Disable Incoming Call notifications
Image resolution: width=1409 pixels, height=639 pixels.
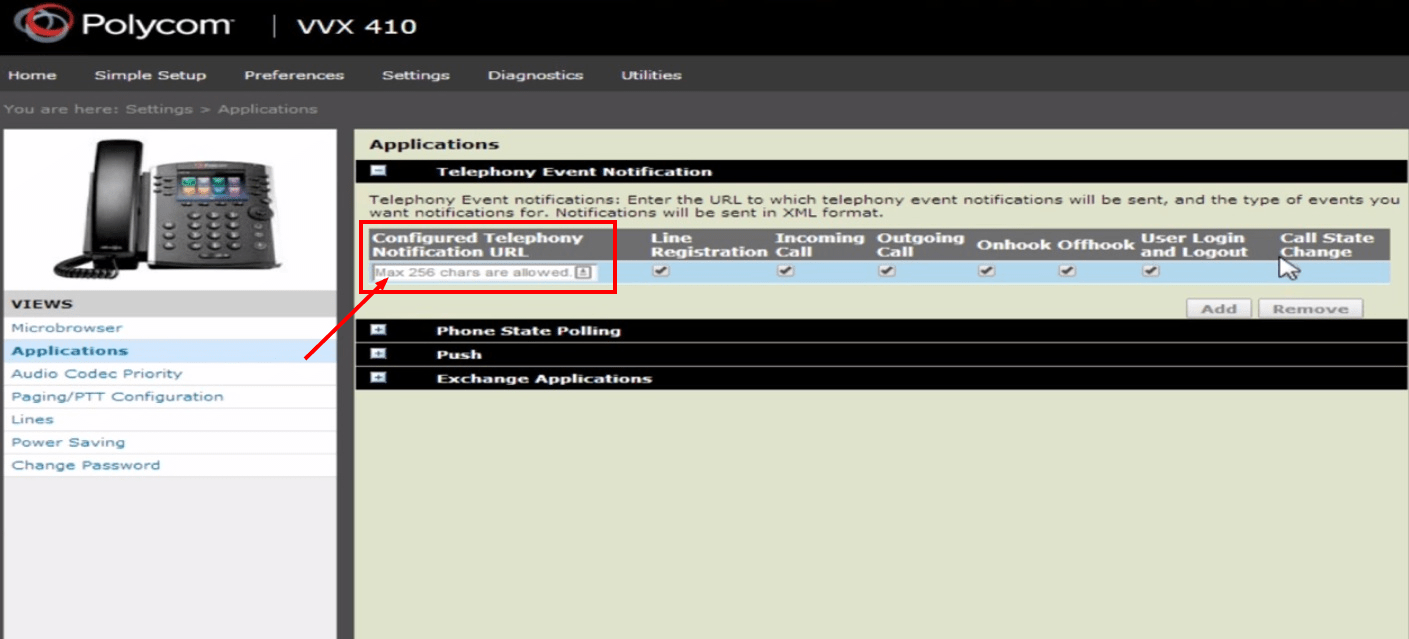click(x=785, y=270)
